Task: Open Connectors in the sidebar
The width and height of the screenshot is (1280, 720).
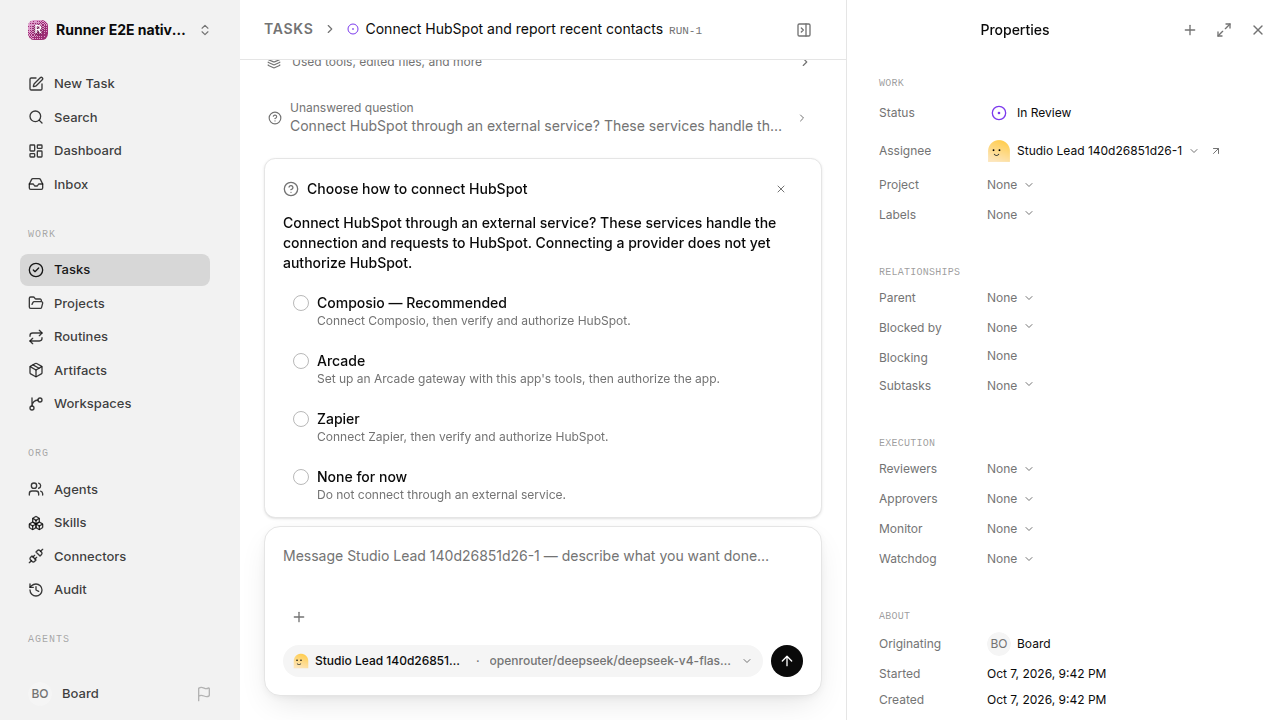Action: tap(115, 557)
